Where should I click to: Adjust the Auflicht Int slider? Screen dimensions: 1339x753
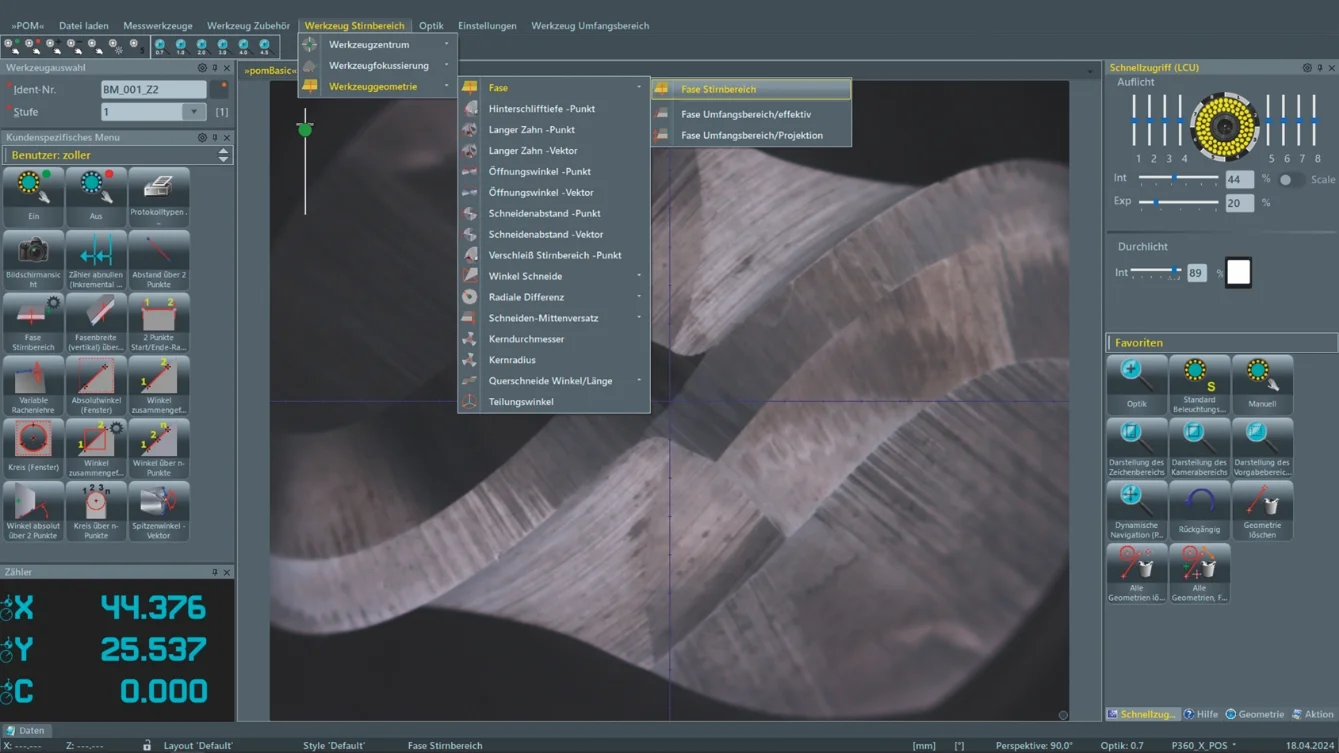1175,178
